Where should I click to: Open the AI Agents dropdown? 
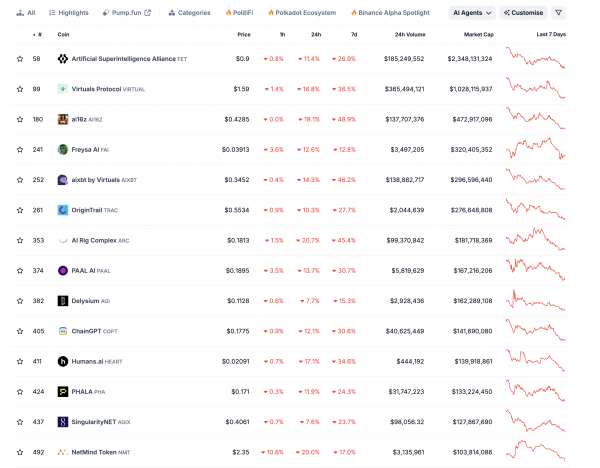(472, 13)
